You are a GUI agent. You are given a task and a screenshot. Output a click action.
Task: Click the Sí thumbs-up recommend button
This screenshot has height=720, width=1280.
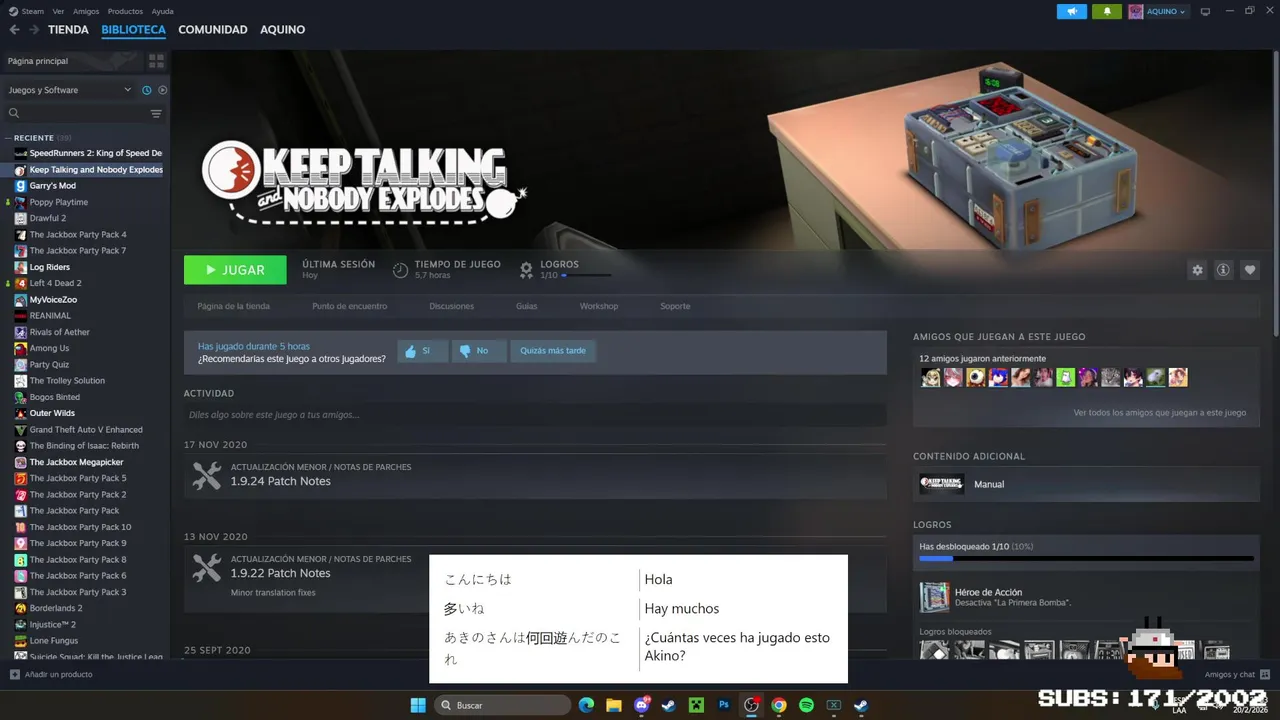point(422,351)
